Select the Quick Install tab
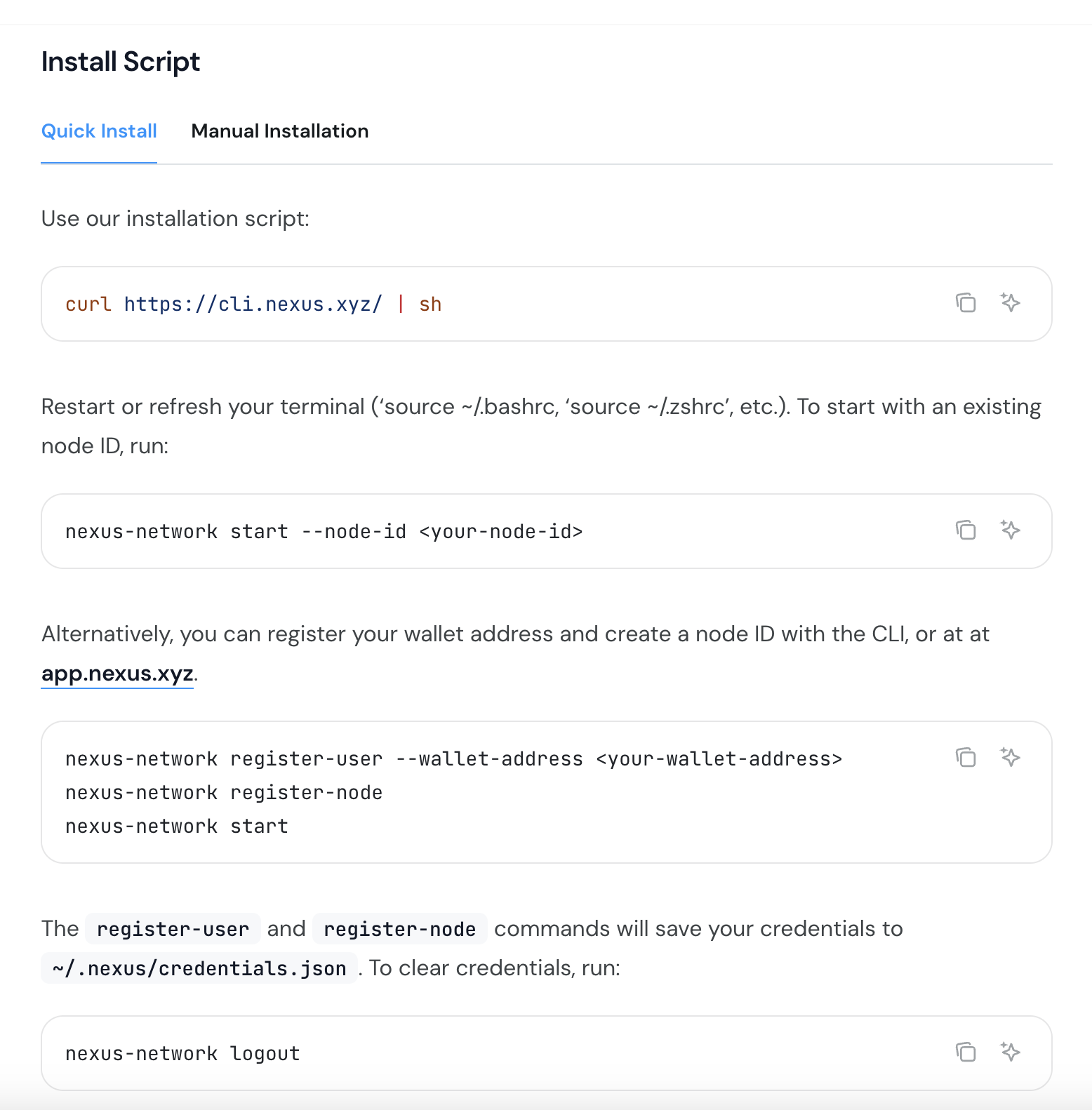 99,131
